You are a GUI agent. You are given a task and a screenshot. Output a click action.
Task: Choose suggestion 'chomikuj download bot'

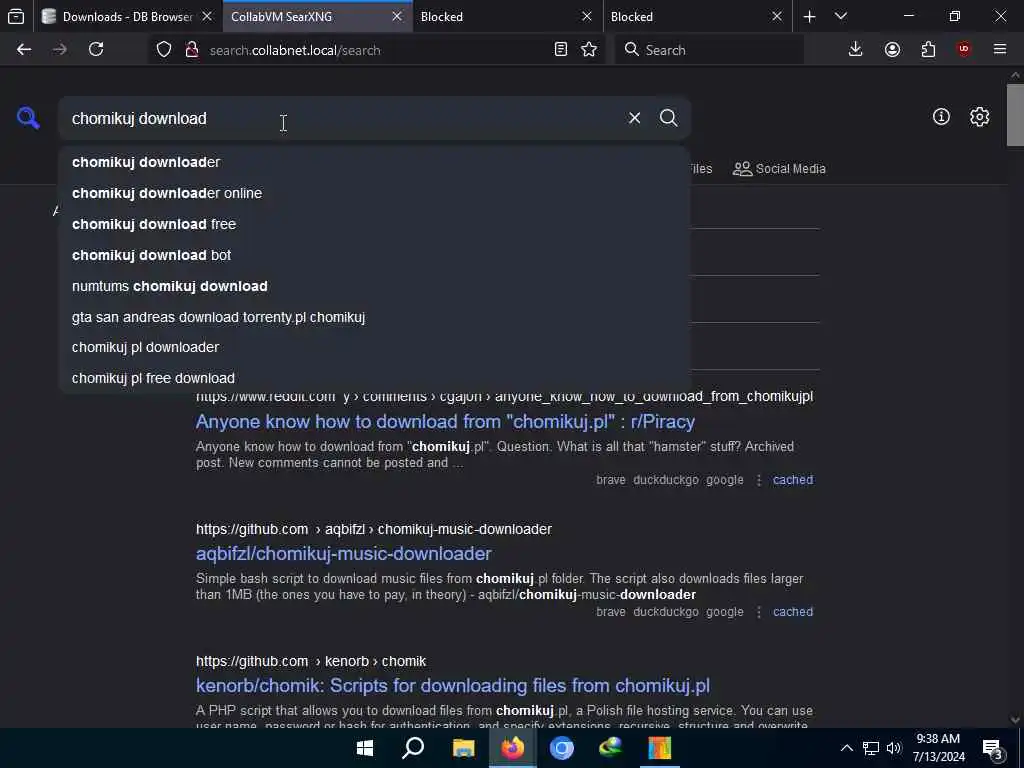(374, 255)
